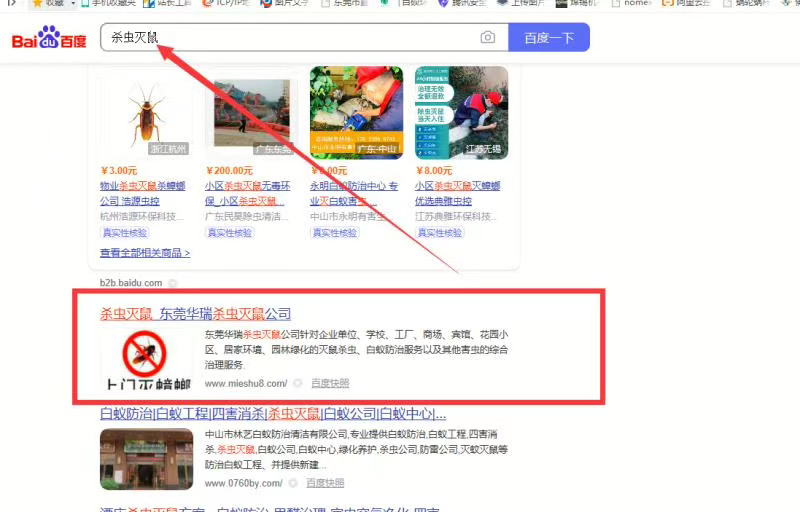Viewport: 800px width, 512px height.
Task: Click the b2b.baidu.com source text
Action: [x=131, y=283]
